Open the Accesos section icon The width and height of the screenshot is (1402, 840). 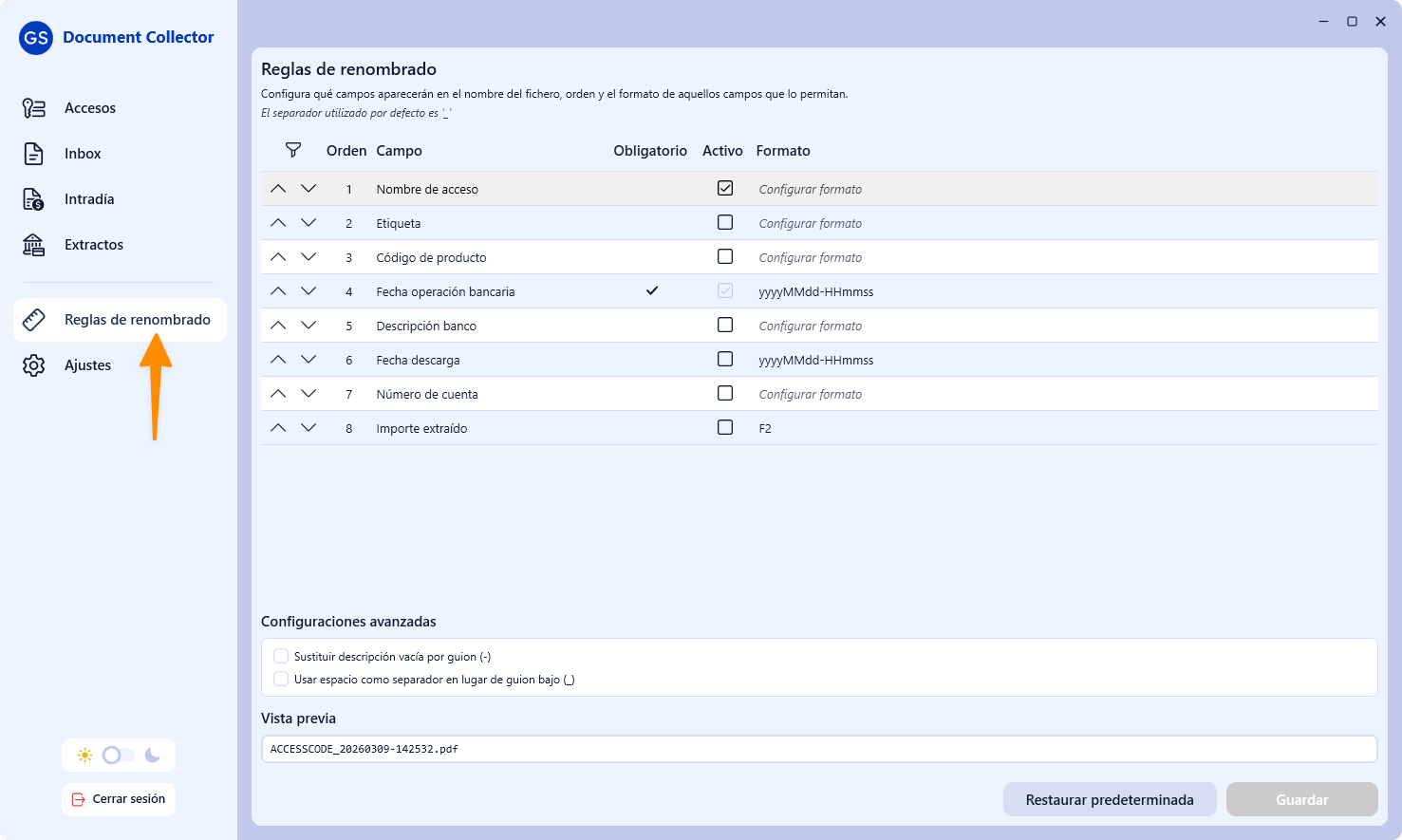[34, 108]
